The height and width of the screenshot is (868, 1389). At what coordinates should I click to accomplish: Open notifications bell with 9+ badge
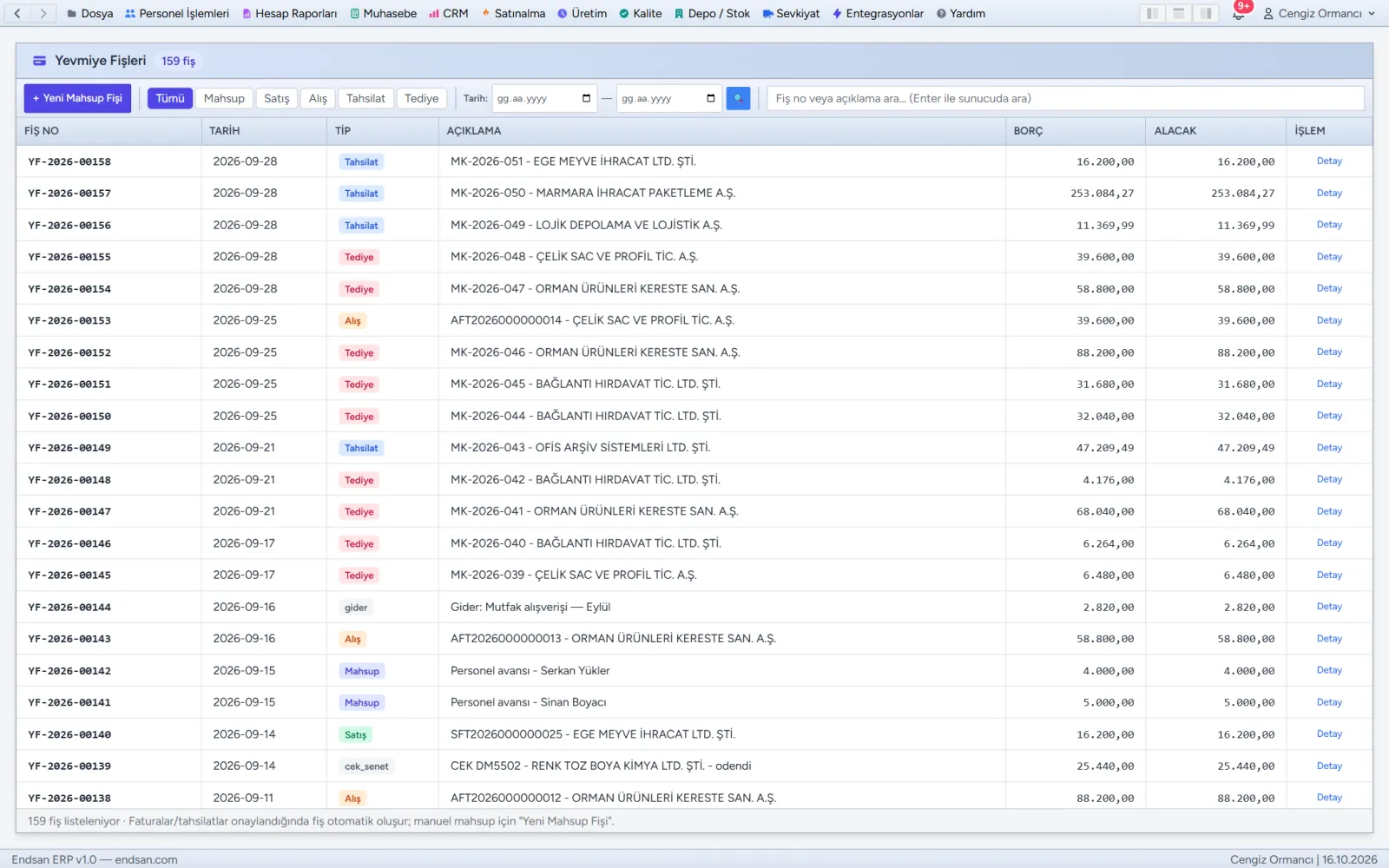pyautogui.click(x=1239, y=13)
